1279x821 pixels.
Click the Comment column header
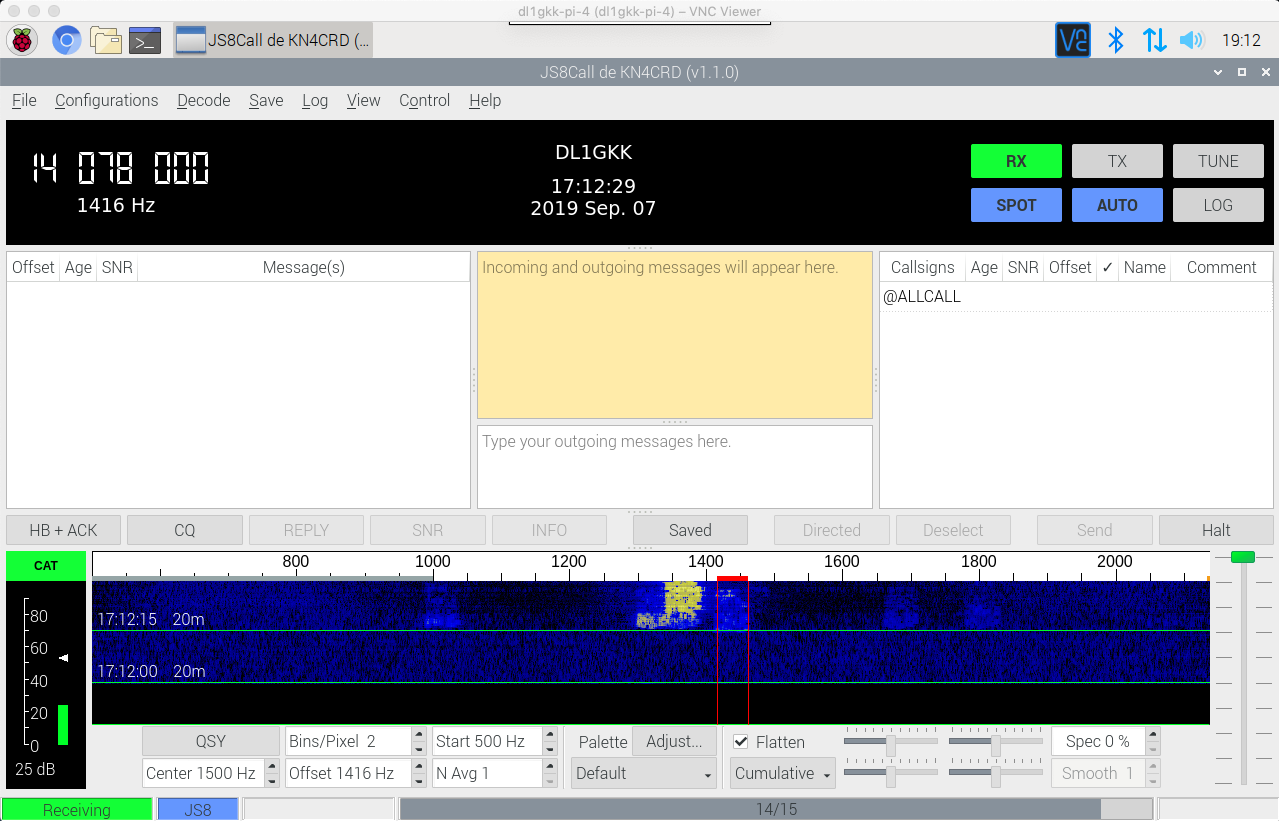tap(1221, 267)
